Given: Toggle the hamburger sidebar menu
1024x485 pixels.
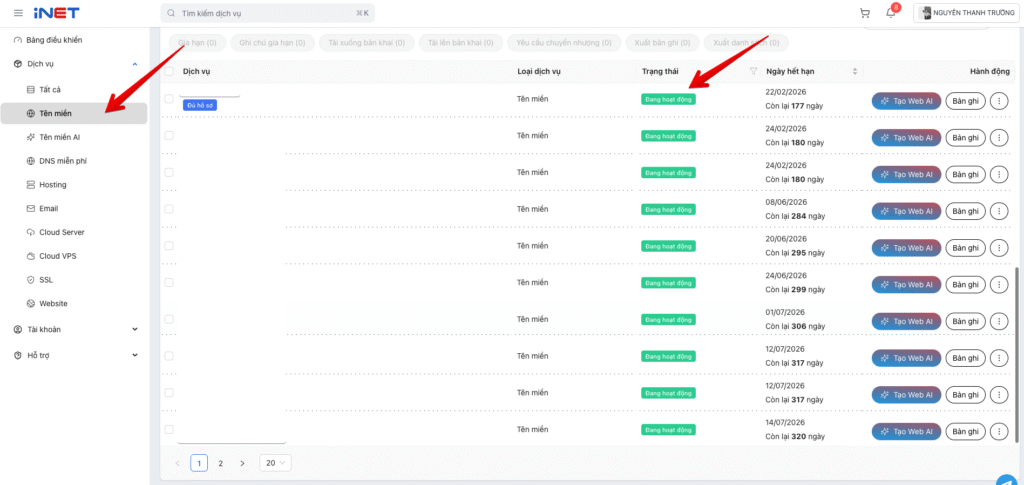Looking at the screenshot, I should point(18,13).
